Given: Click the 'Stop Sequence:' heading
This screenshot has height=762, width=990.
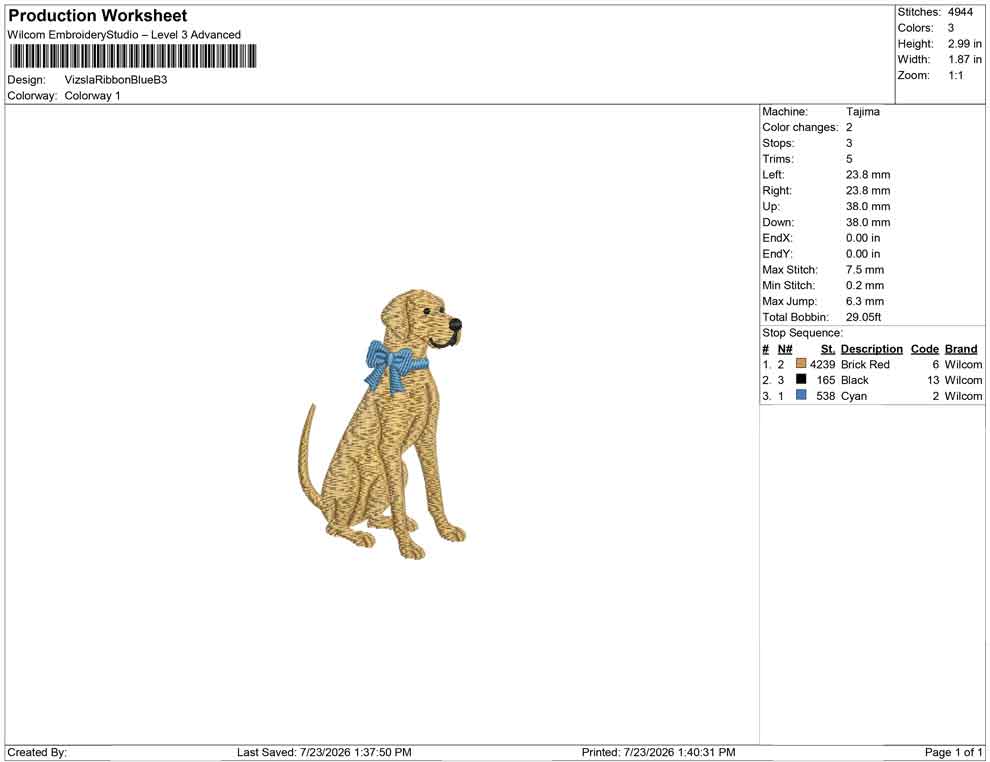Looking at the screenshot, I should pos(802,333).
